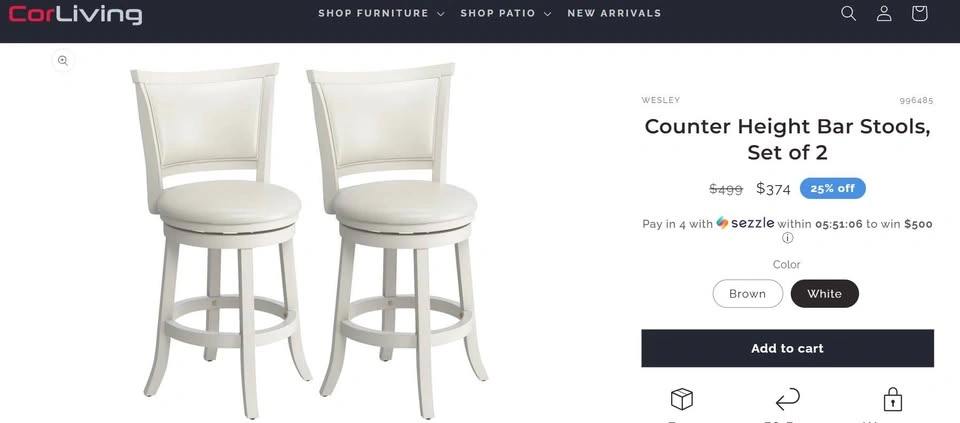960x423 pixels.
Task: Select the Brown color option
Action: pos(748,294)
